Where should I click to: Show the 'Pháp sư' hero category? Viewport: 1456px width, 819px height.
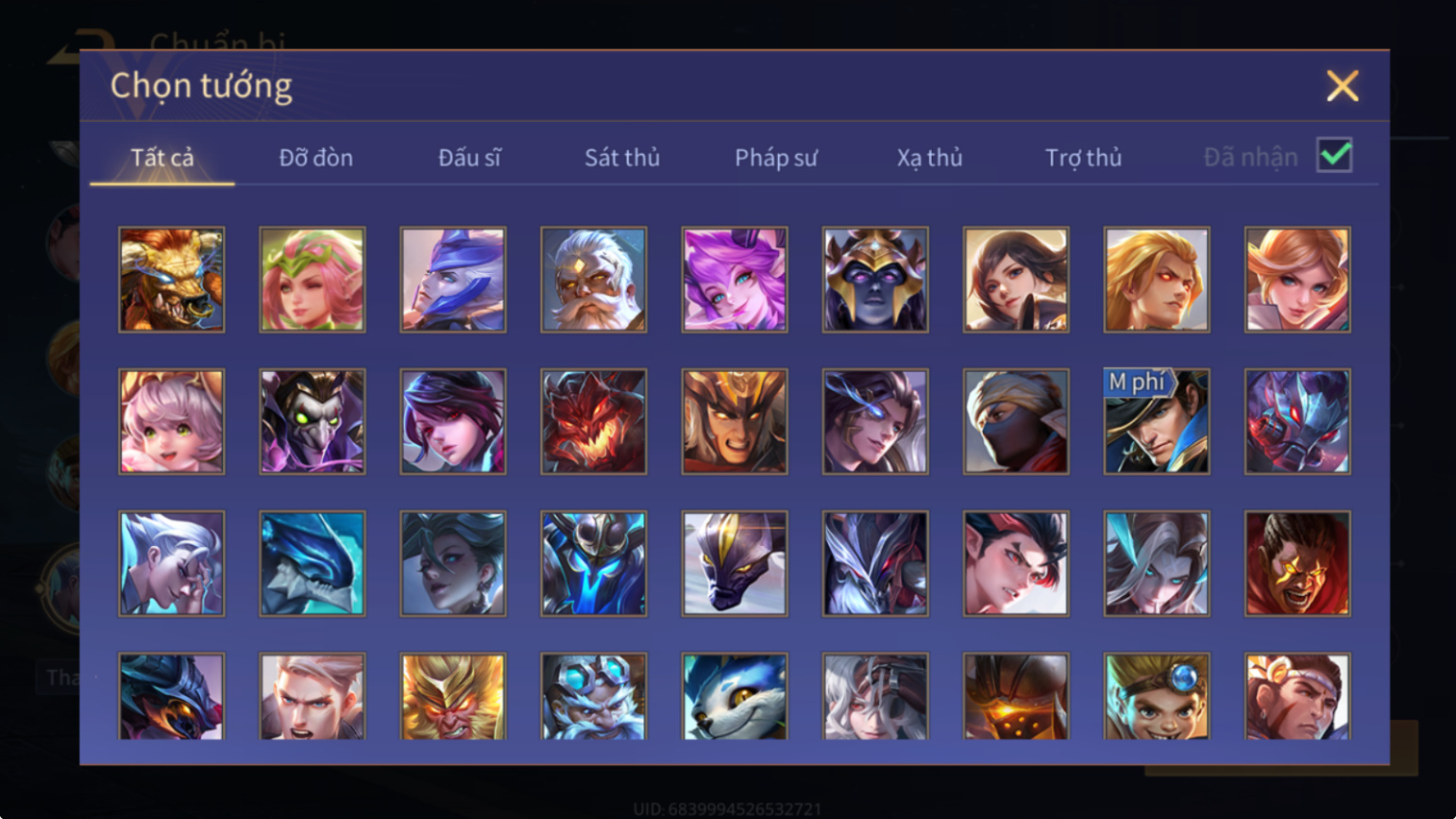click(776, 158)
